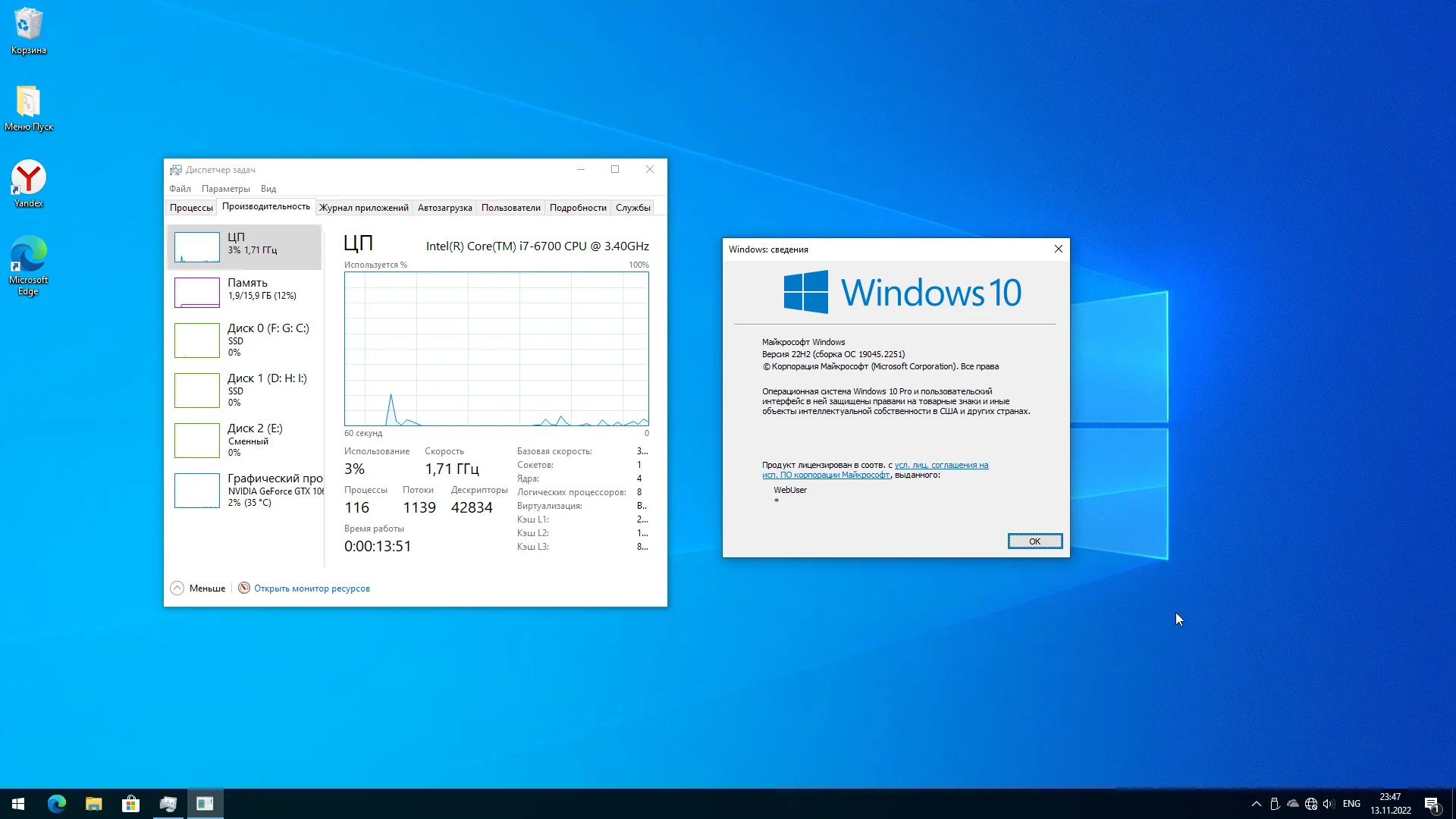Click the volume icon in system tray
This screenshot has width=1456, height=819.
tap(1328, 804)
